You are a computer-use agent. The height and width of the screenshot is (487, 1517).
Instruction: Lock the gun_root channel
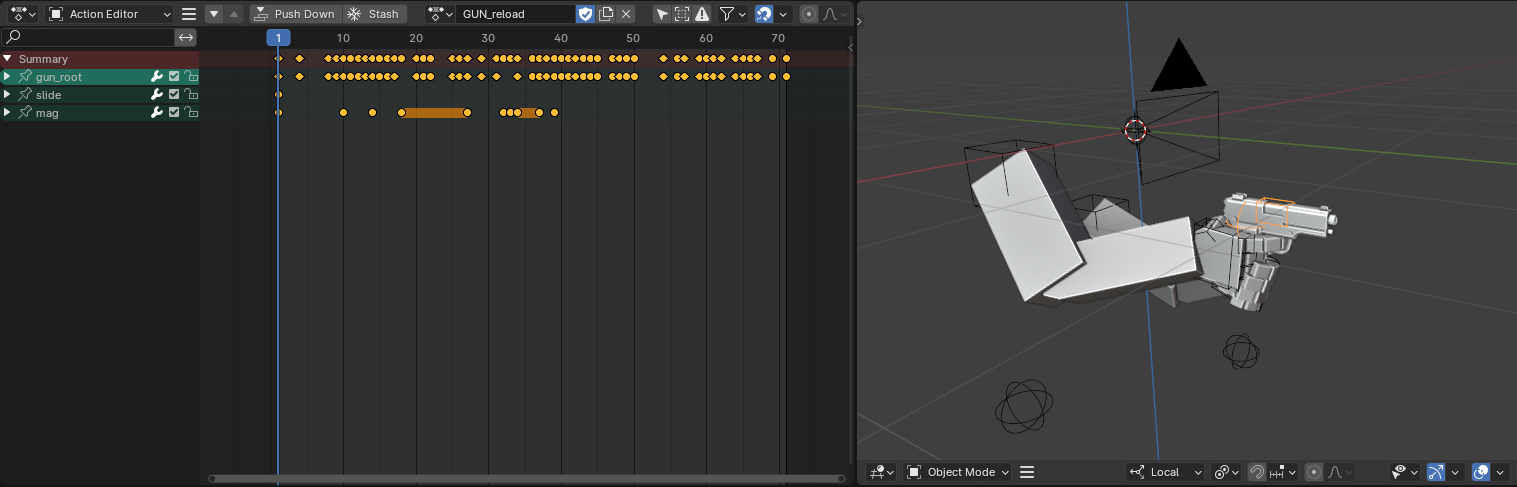[x=190, y=77]
